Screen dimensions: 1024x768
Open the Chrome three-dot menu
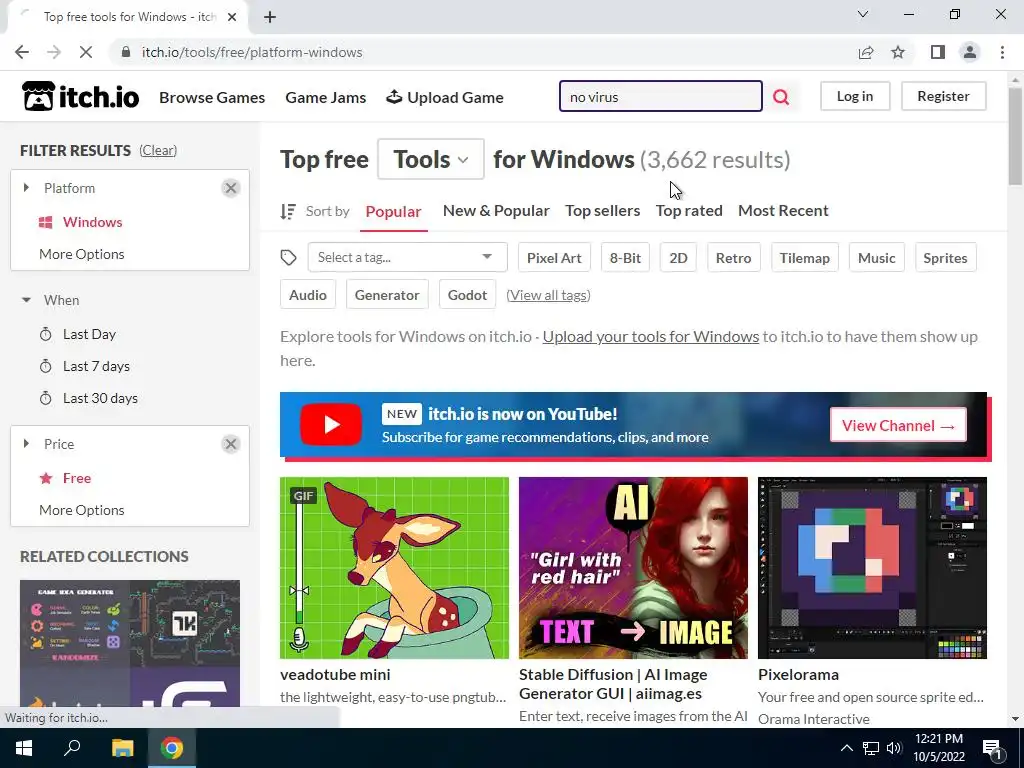point(1002,52)
